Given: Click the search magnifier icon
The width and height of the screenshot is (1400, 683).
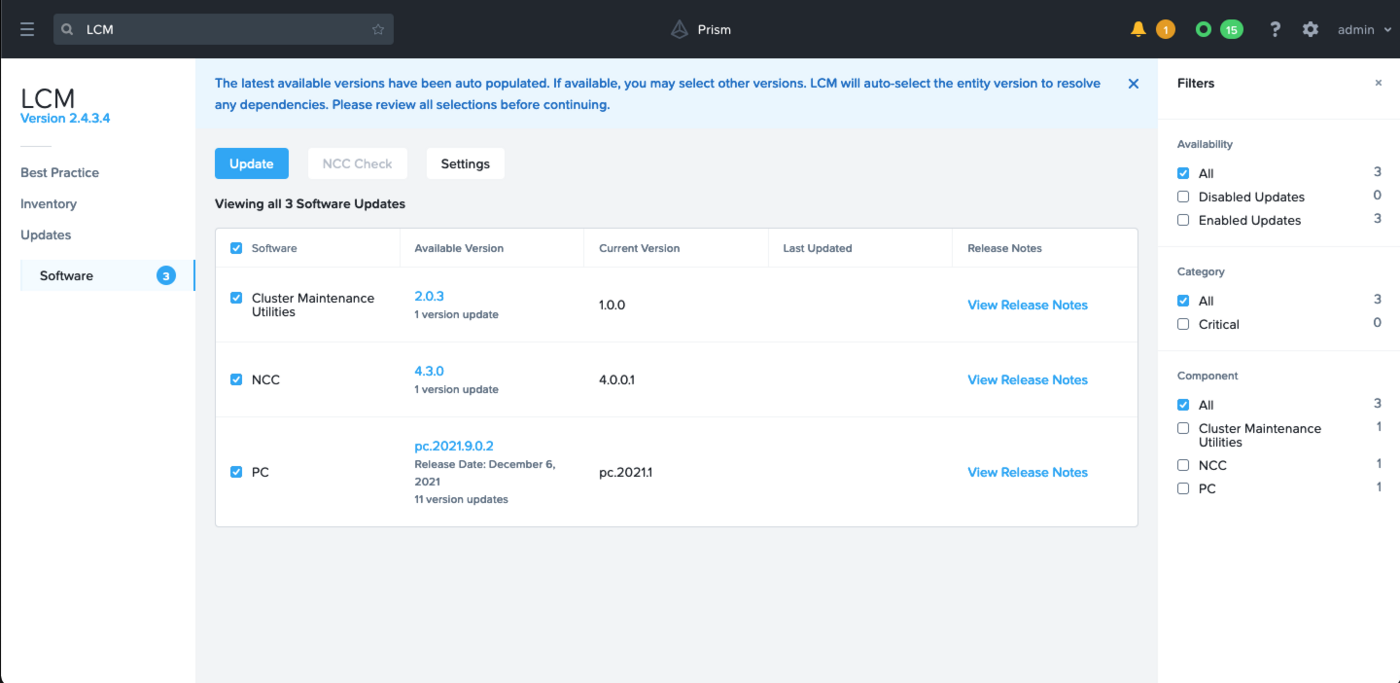Looking at the screenshot, I should pyautogui.click(x=66, y=29).
